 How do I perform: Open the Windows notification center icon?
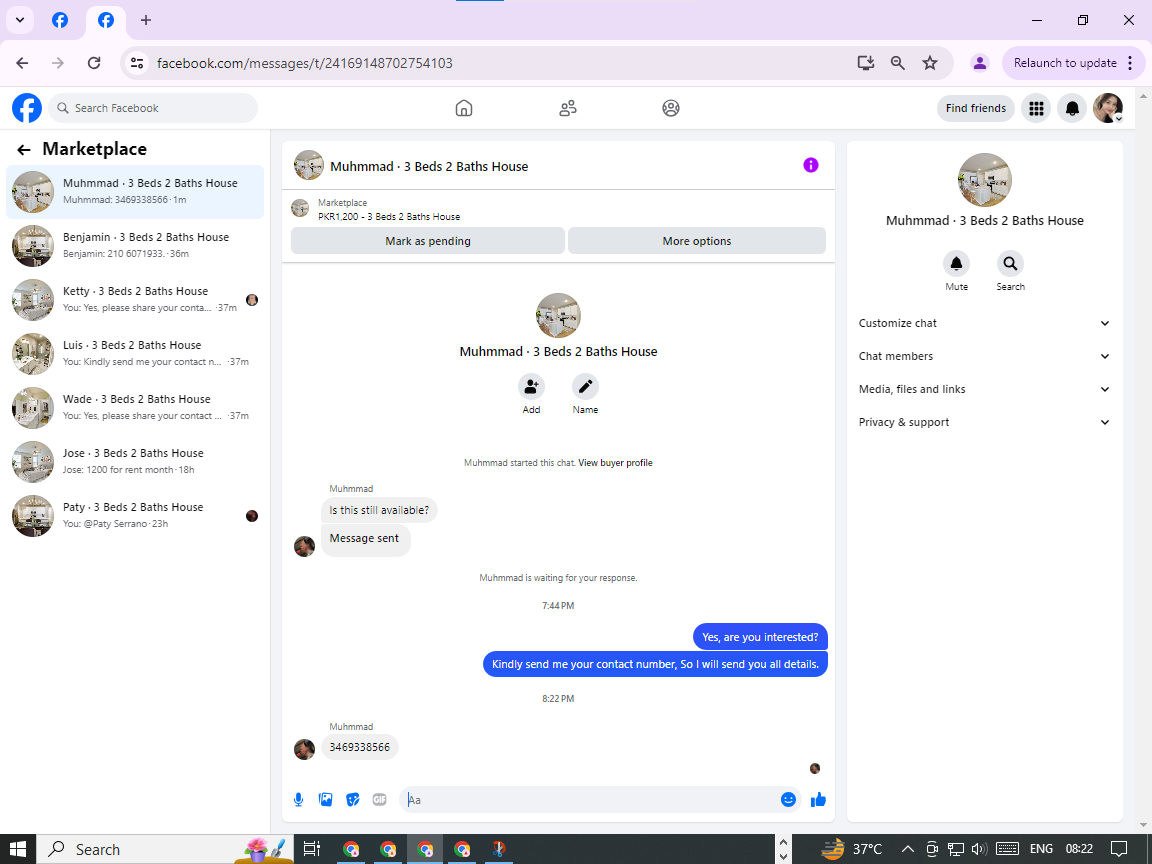[1118, 849]
